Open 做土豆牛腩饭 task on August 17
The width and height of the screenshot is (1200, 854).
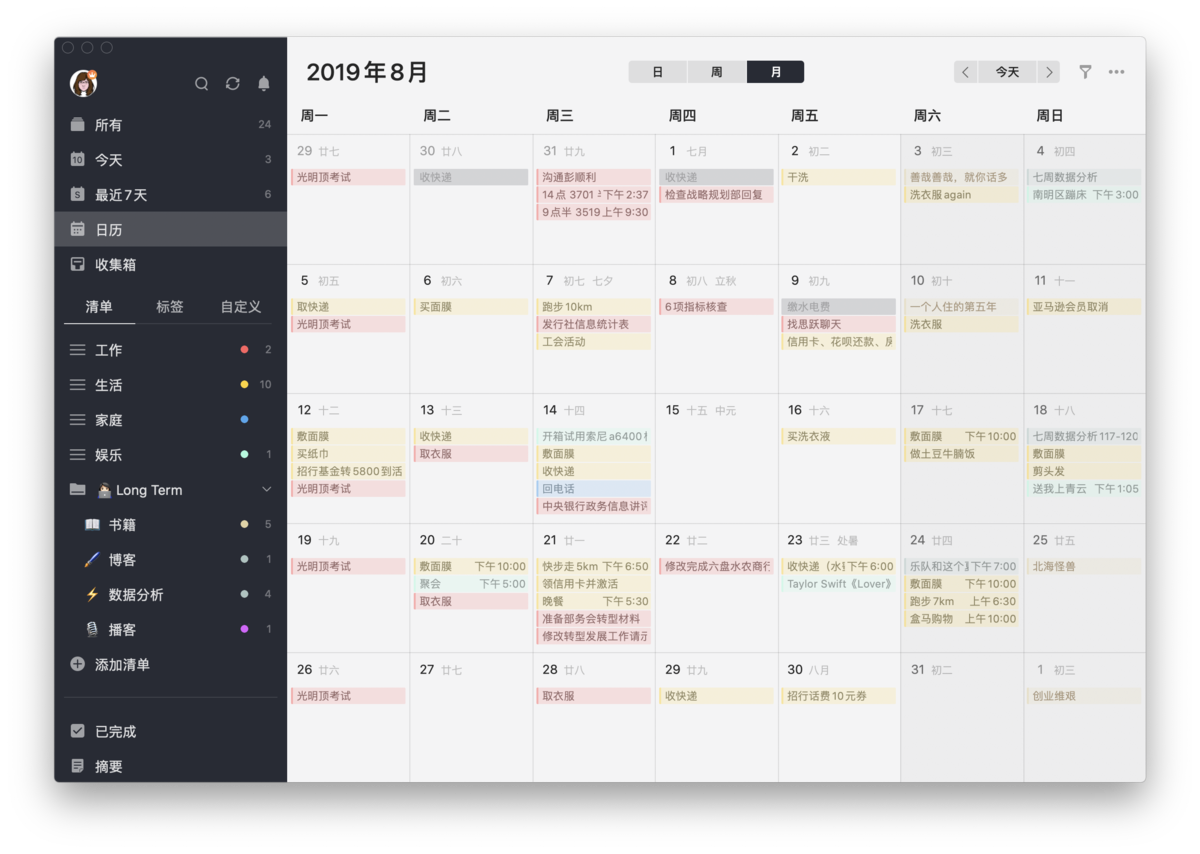point(961,454)
